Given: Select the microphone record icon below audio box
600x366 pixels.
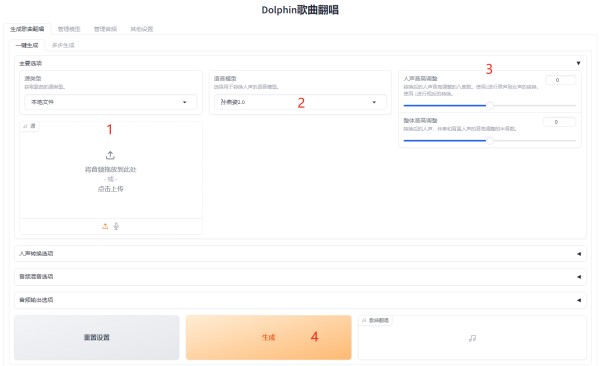Looking at the screenshot, I should (x=116, y=226).
